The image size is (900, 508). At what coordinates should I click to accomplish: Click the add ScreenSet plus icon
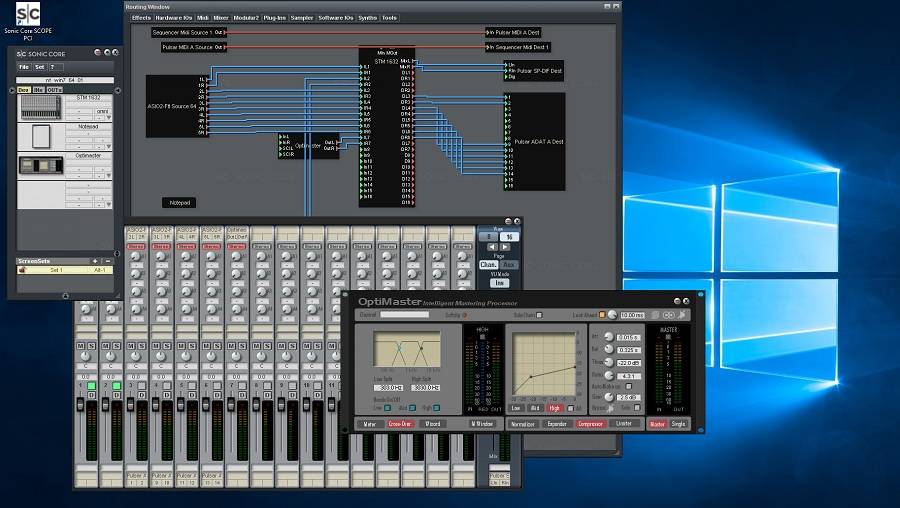pos(95,261)
